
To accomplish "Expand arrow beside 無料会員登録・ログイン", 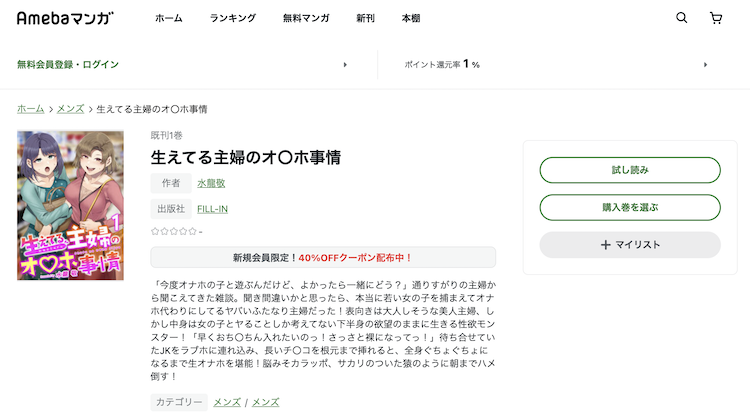I will point(345,65).
